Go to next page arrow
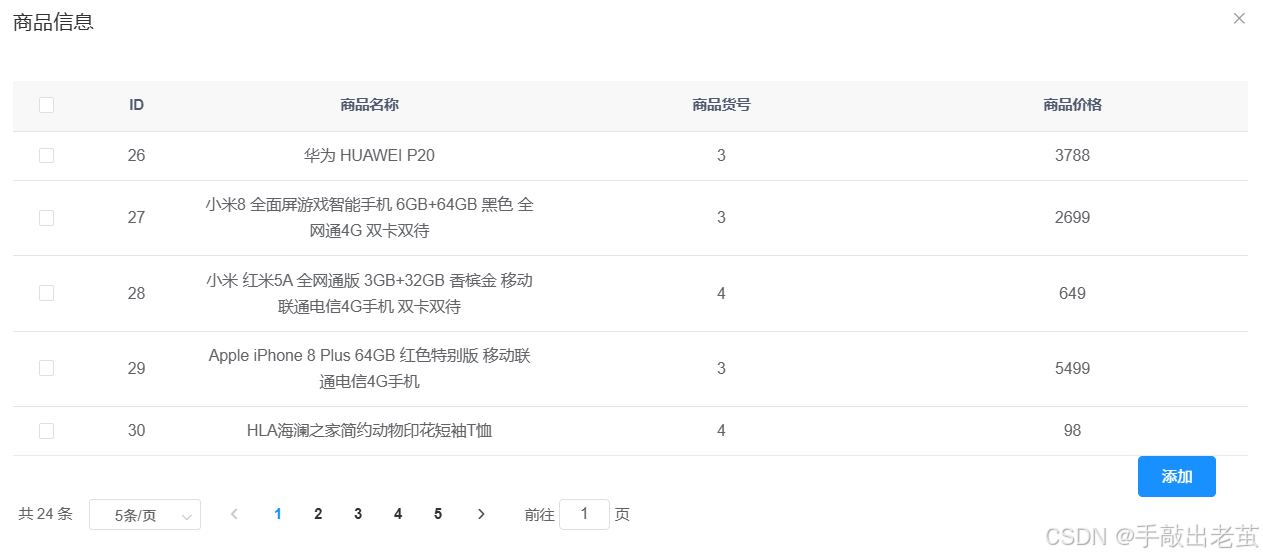 tap(481, 514)
